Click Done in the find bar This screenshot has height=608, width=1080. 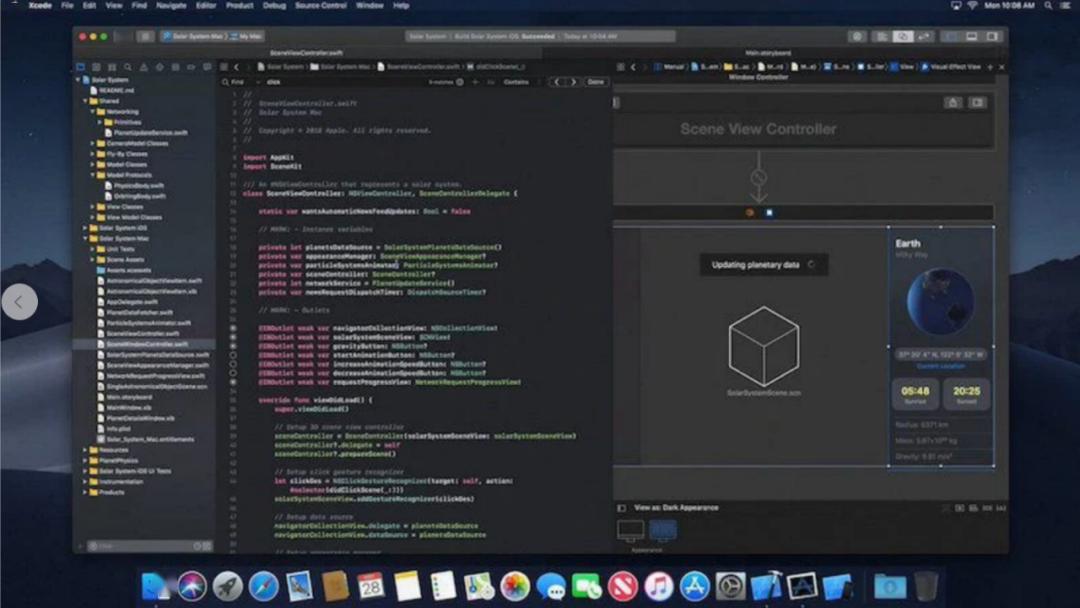coord(596,82)
